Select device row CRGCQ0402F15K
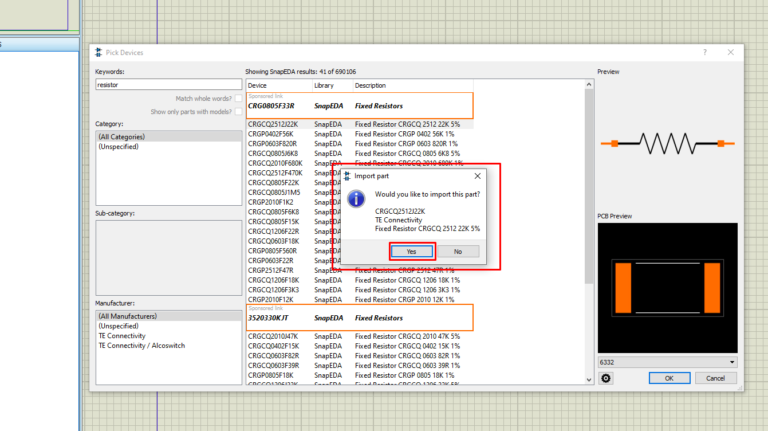Image resolution: width=768 pixels, height=431 pixels. tap(360, 346)
